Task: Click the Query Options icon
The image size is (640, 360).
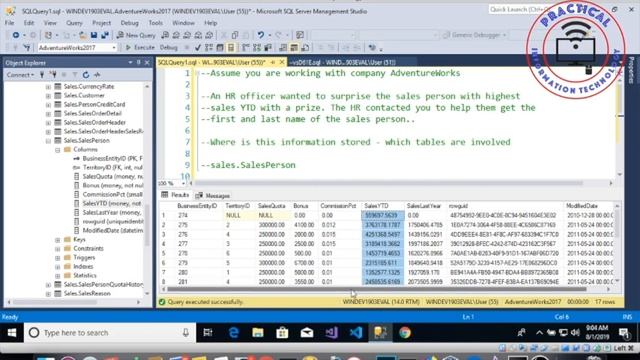Action: 220,48
